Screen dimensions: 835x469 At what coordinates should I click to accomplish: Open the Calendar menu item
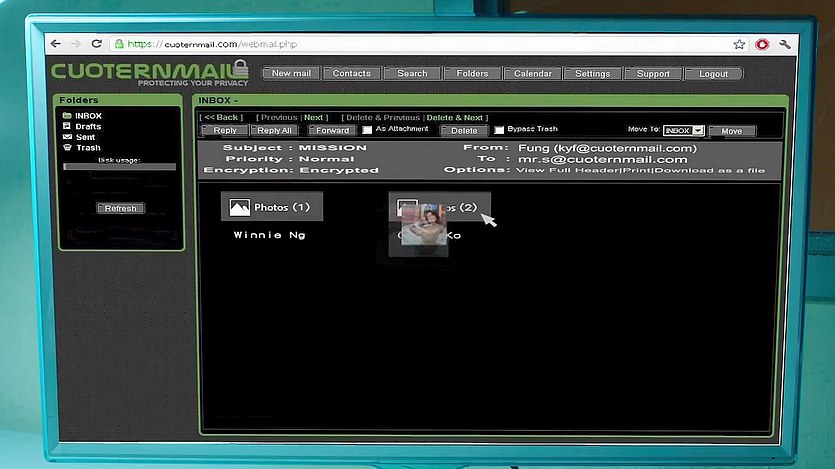[x=533, y=73]
